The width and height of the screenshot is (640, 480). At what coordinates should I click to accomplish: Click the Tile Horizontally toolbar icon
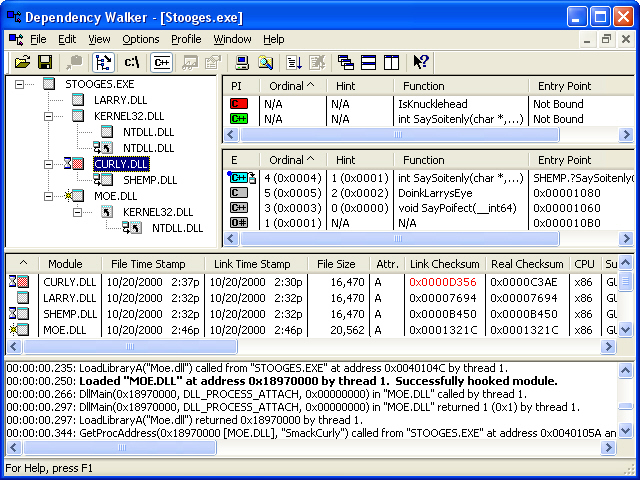369,62
